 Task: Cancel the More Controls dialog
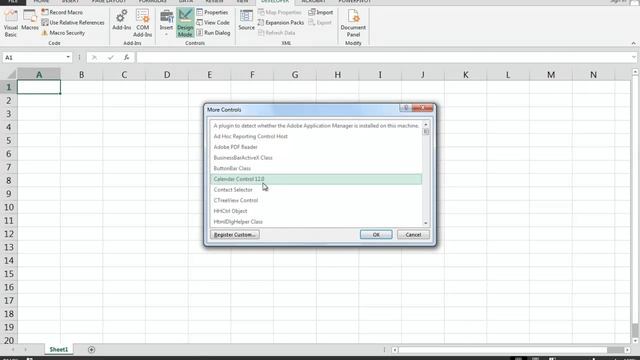413,235
